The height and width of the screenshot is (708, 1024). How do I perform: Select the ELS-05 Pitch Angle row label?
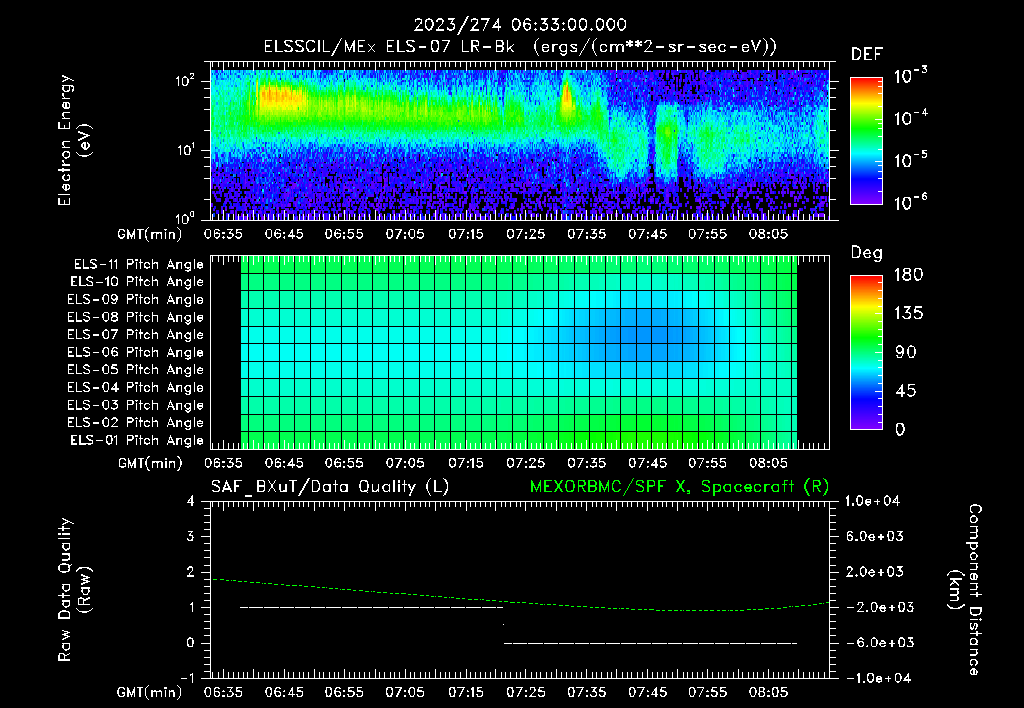pyautogui.click(x=136, y=370)
